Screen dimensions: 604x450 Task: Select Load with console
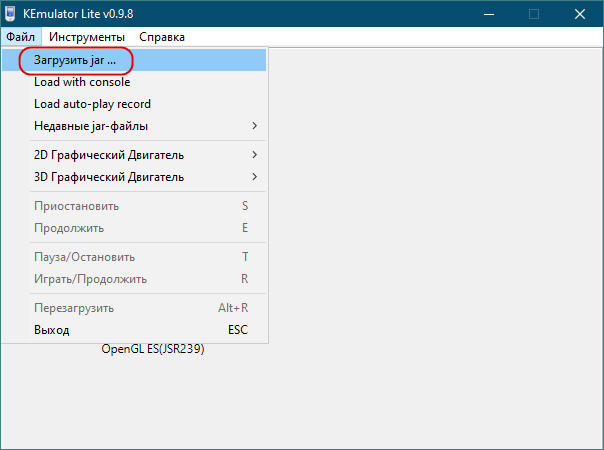134,82
